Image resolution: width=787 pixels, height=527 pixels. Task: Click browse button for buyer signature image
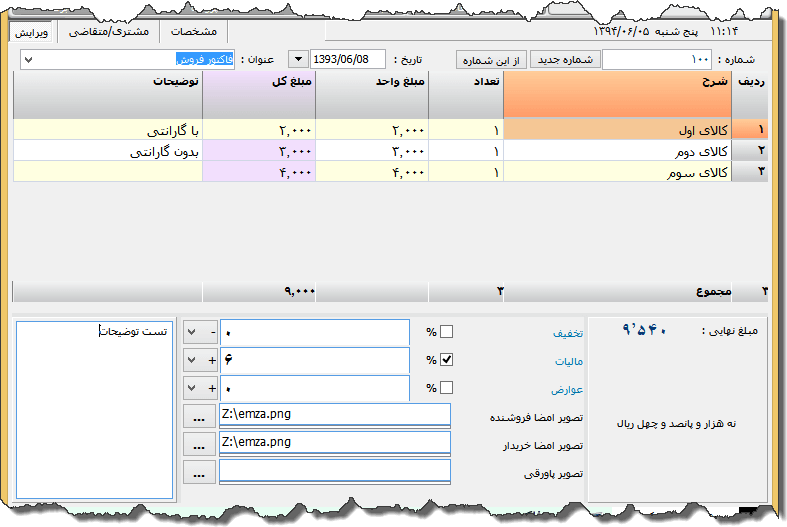point(198,443)
